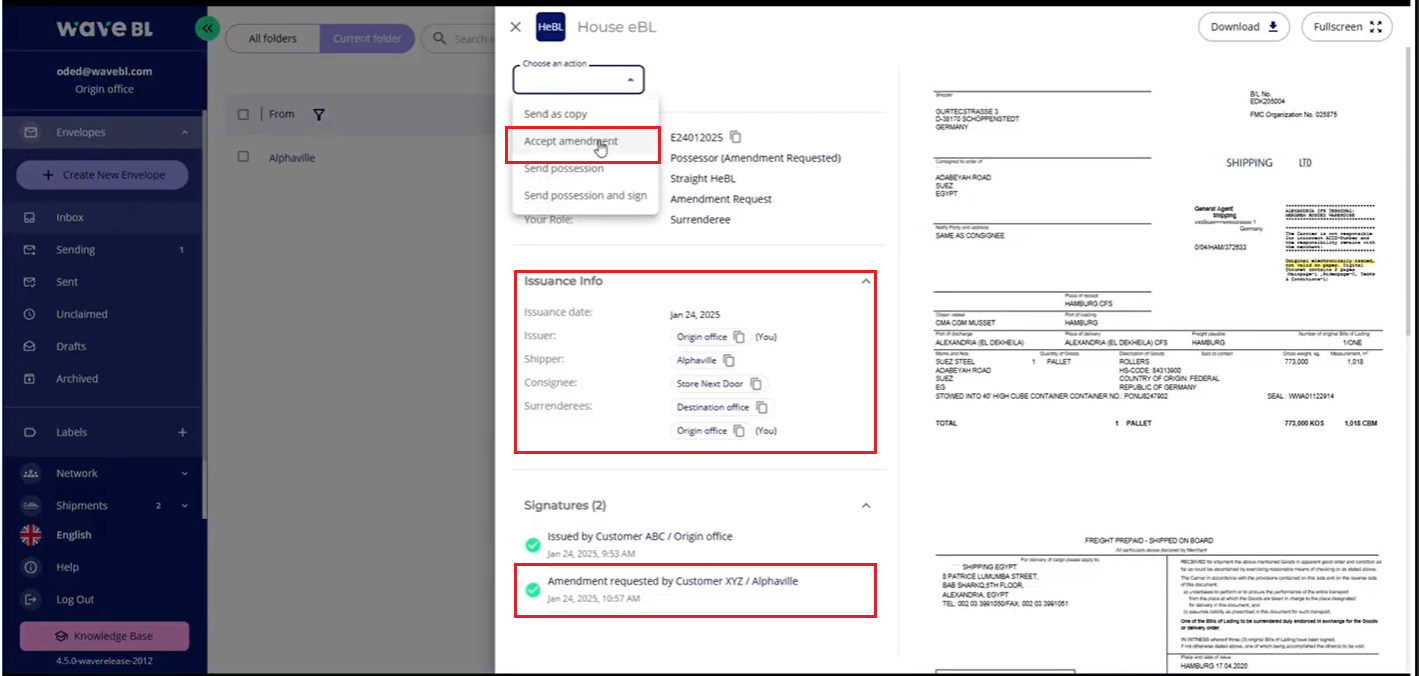This screenshot has width=1419, height=676.
Task: Click the Drafts folder icon
Action: (30, 346)
